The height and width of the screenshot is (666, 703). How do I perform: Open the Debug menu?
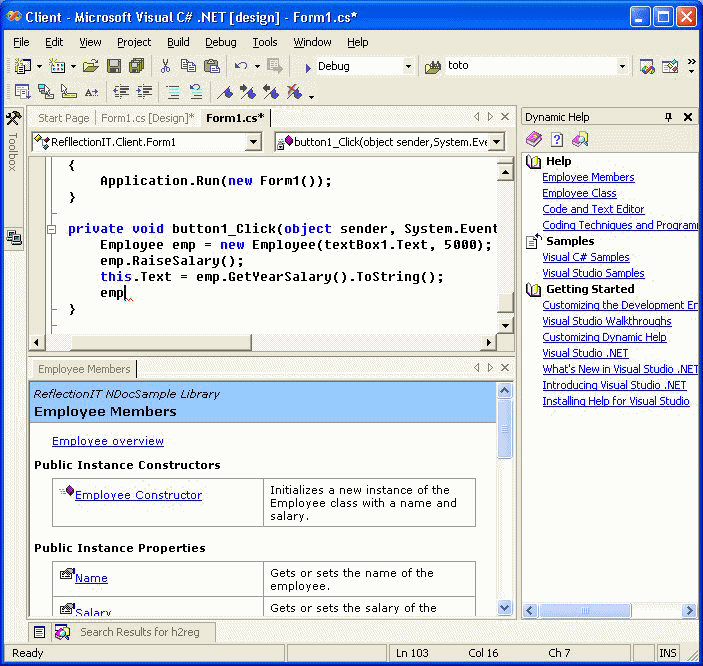pos(221,42)
